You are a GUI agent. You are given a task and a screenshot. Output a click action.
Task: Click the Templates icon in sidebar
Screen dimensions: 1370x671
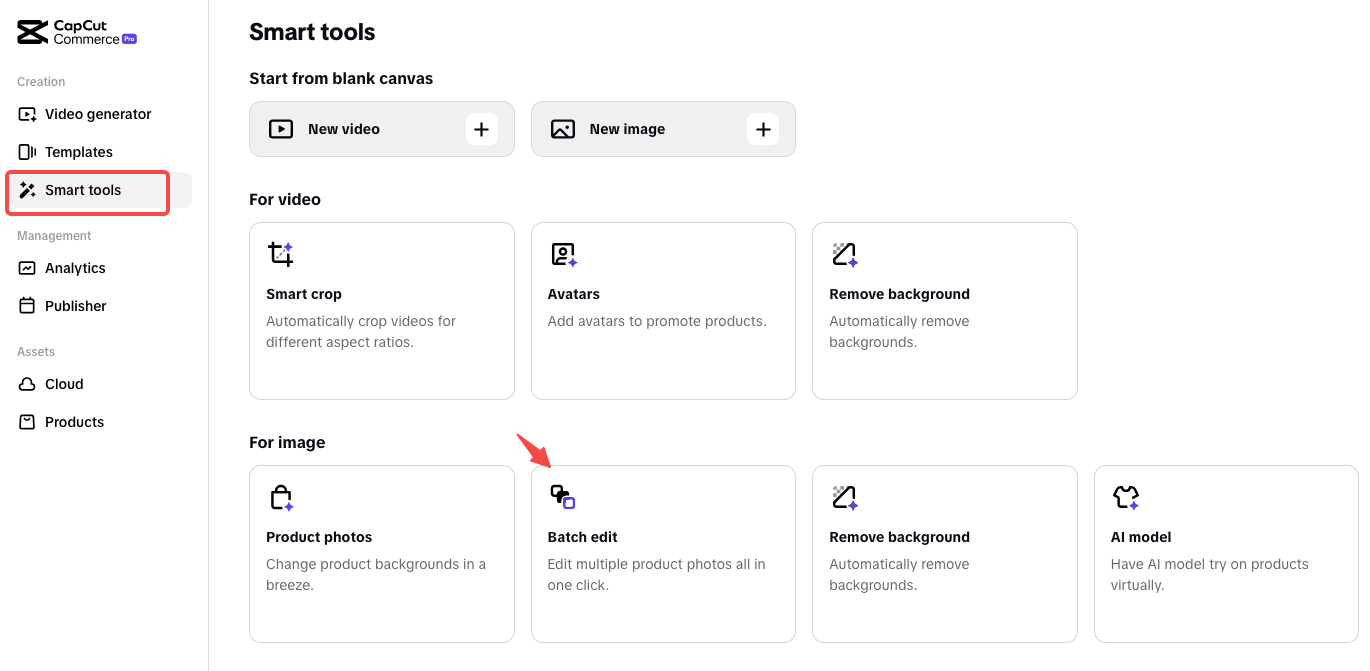point(28,152)
